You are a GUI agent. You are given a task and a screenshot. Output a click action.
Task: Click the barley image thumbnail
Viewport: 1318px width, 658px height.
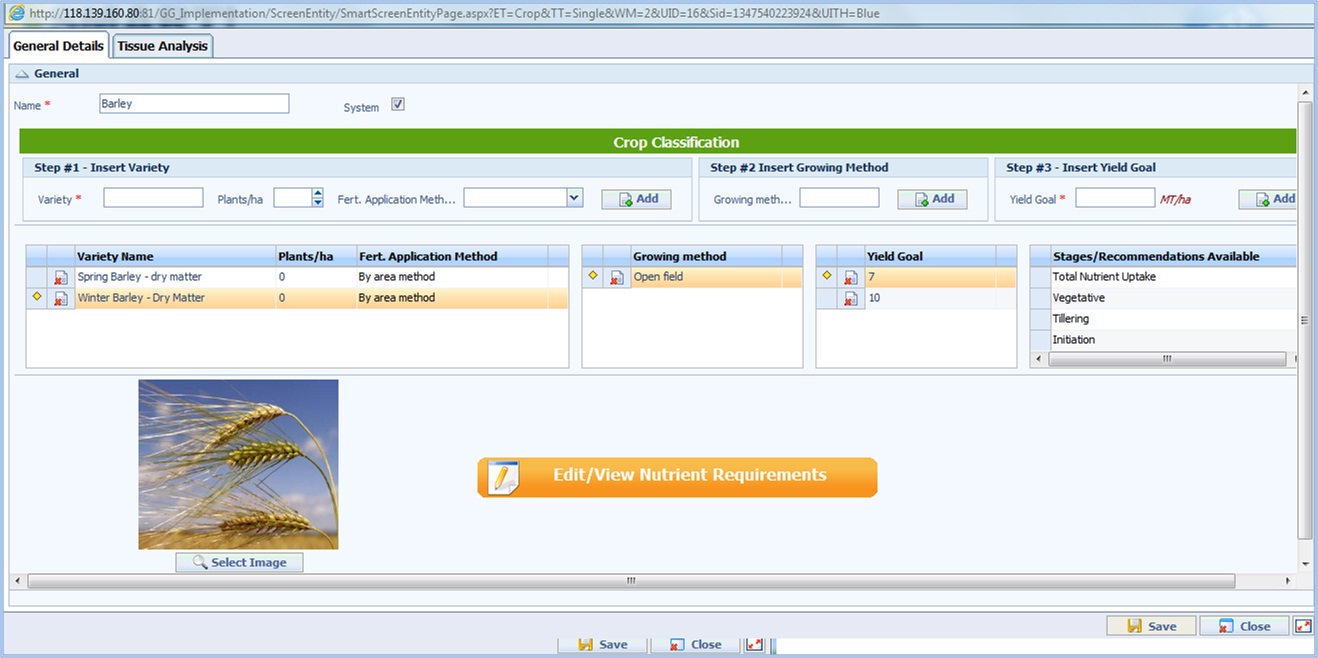[x=238, y=464]
